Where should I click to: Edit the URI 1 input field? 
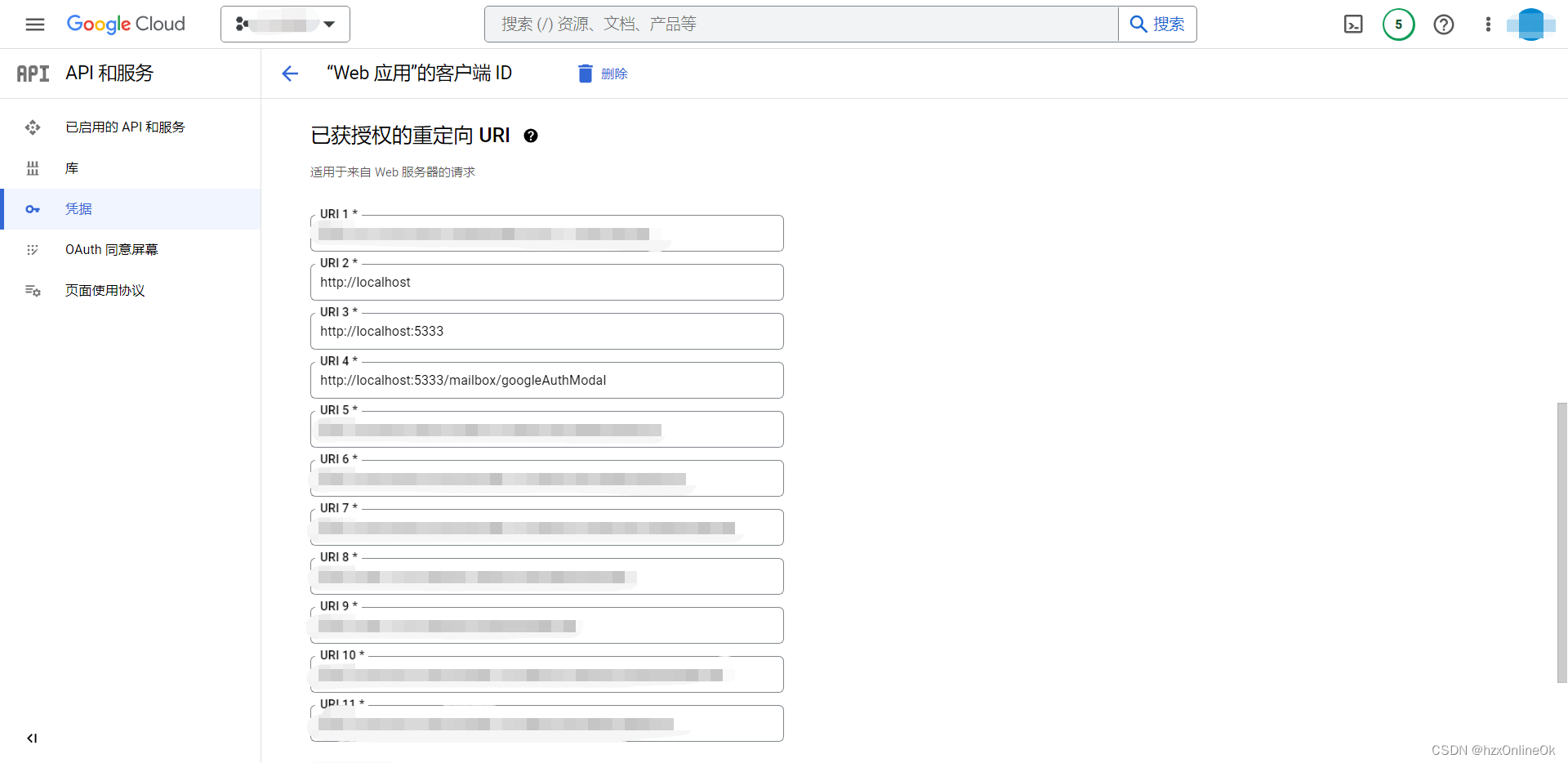[x=547, y=234]
